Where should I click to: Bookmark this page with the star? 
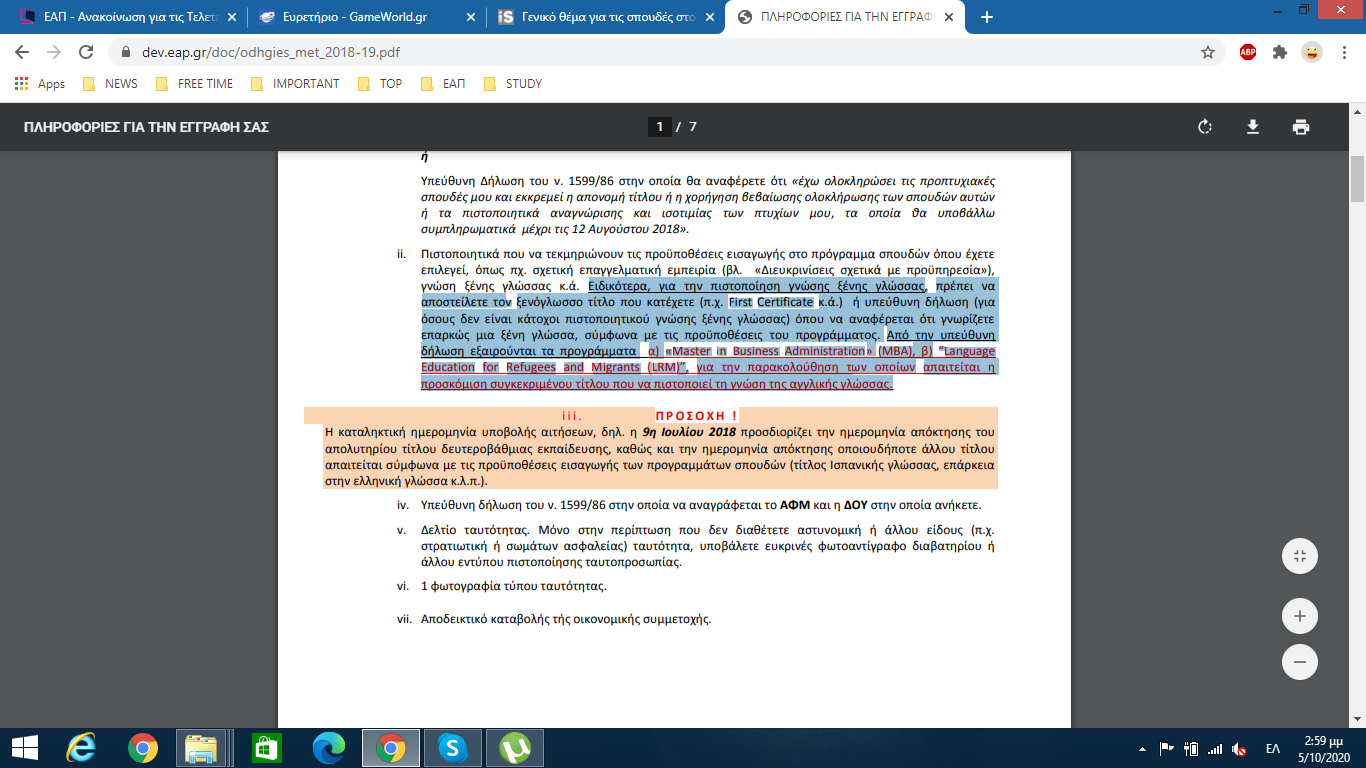coord(1208,52)
